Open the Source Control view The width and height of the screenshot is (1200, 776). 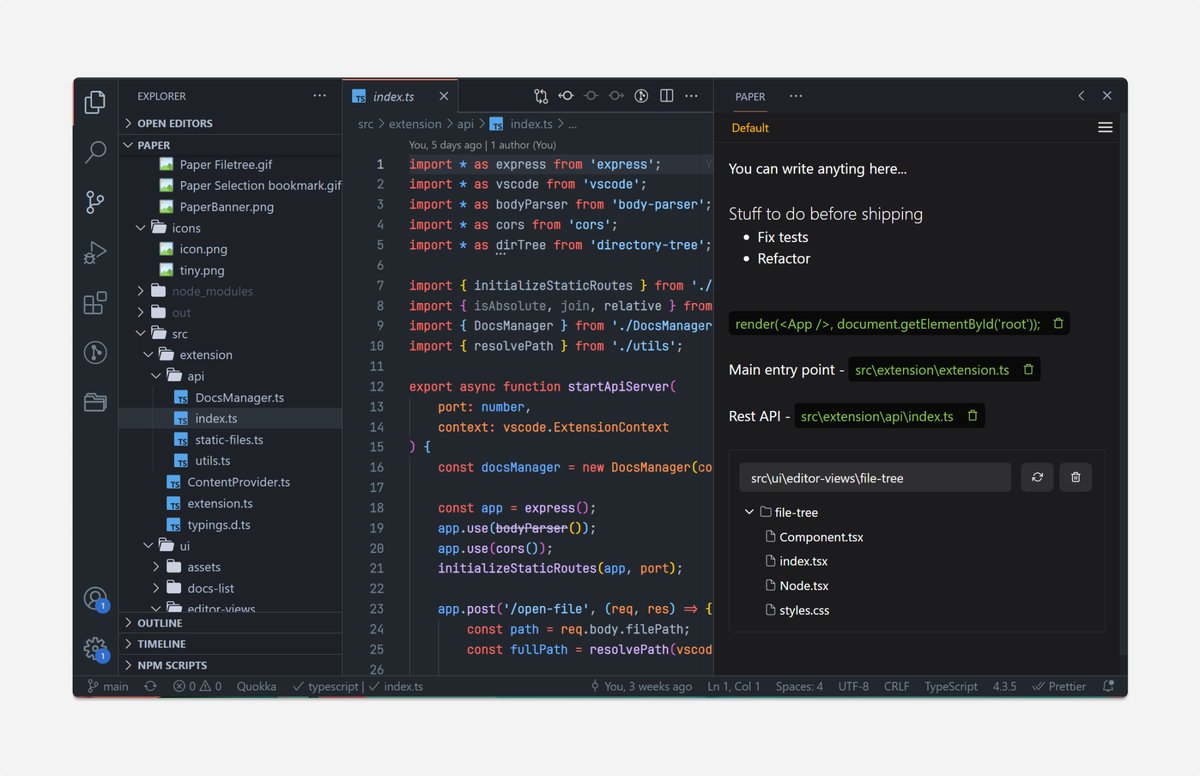[x=95, y=202]
